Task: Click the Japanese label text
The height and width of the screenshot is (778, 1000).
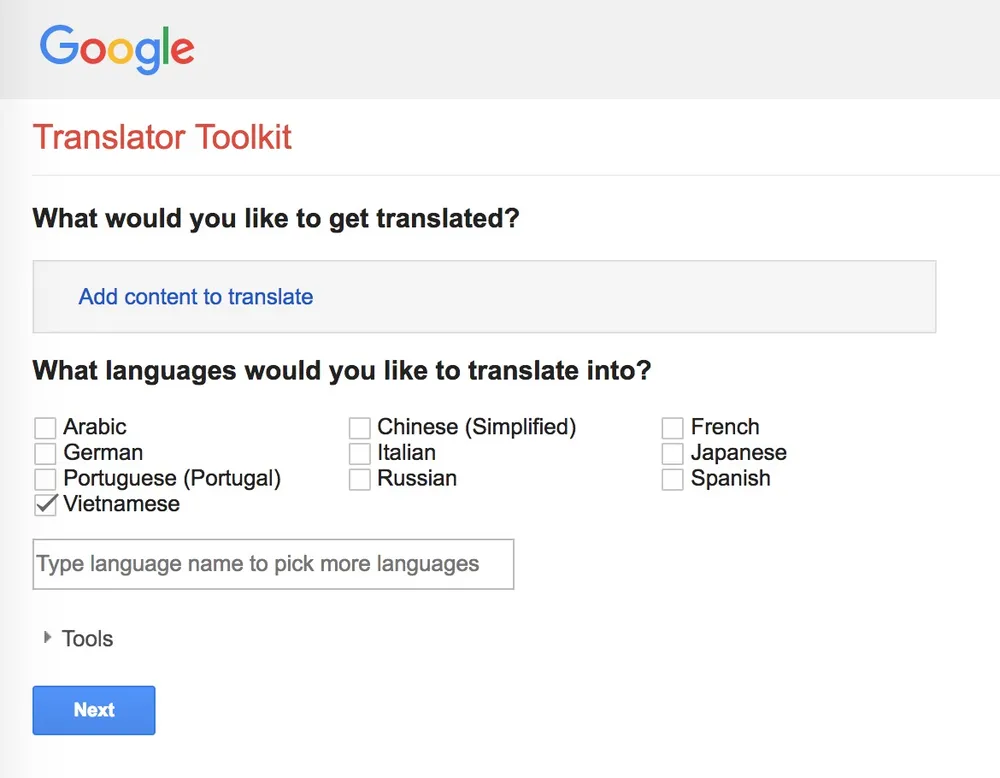Action: coord(738,453)
